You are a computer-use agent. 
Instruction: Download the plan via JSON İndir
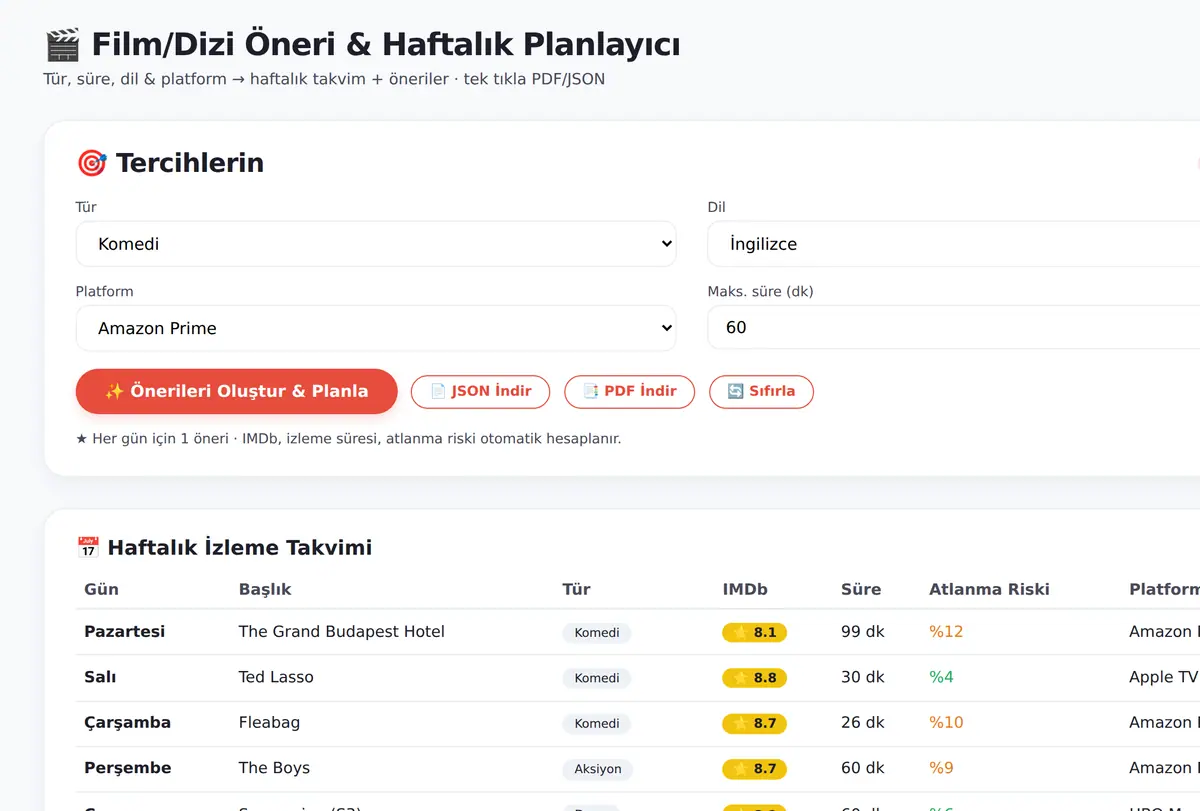point(481,391)
